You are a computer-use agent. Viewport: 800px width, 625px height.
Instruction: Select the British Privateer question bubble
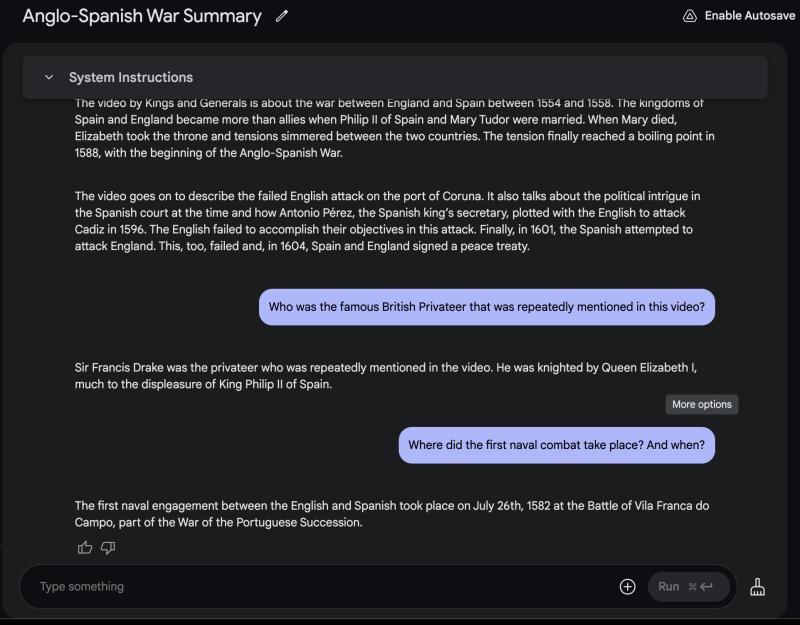pos(487,307)
